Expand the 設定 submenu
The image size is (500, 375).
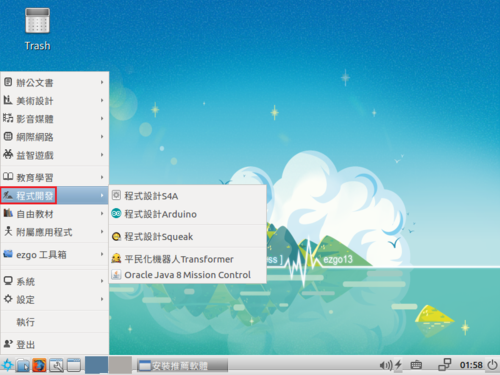tap(55, 299)
